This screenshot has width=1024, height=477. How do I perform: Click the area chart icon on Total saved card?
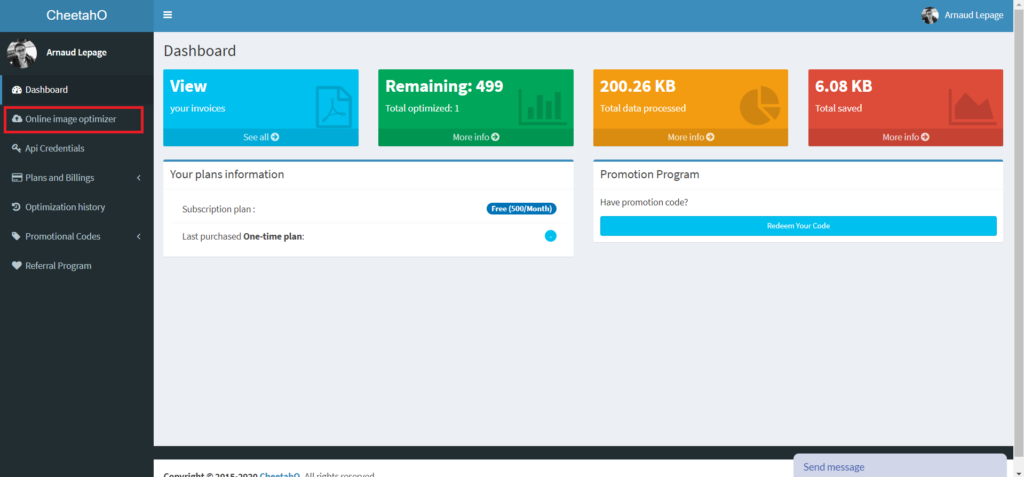tap(972, 107)
